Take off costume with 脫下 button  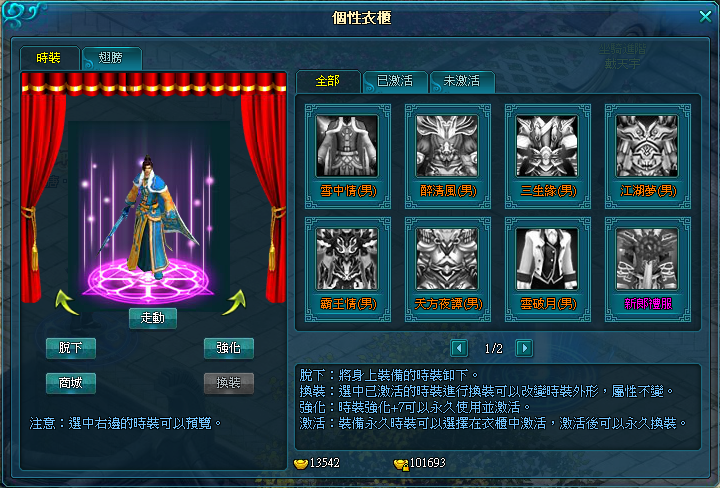click(71, 348)
